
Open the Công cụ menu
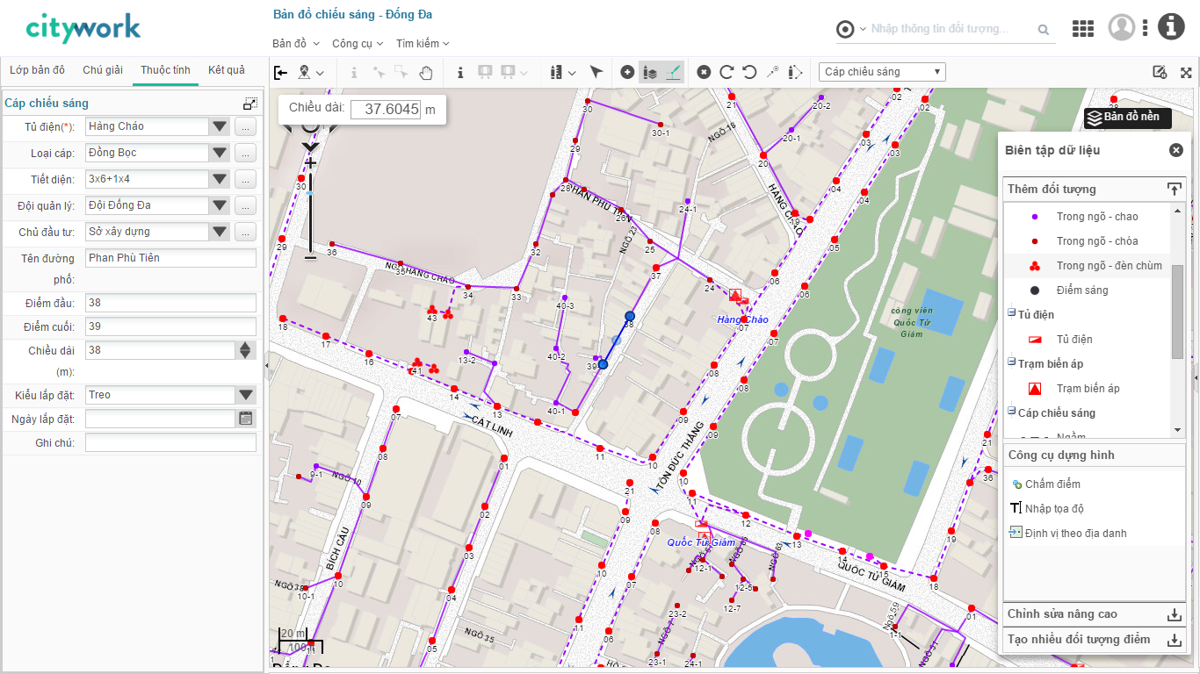(x=358, y=43)
